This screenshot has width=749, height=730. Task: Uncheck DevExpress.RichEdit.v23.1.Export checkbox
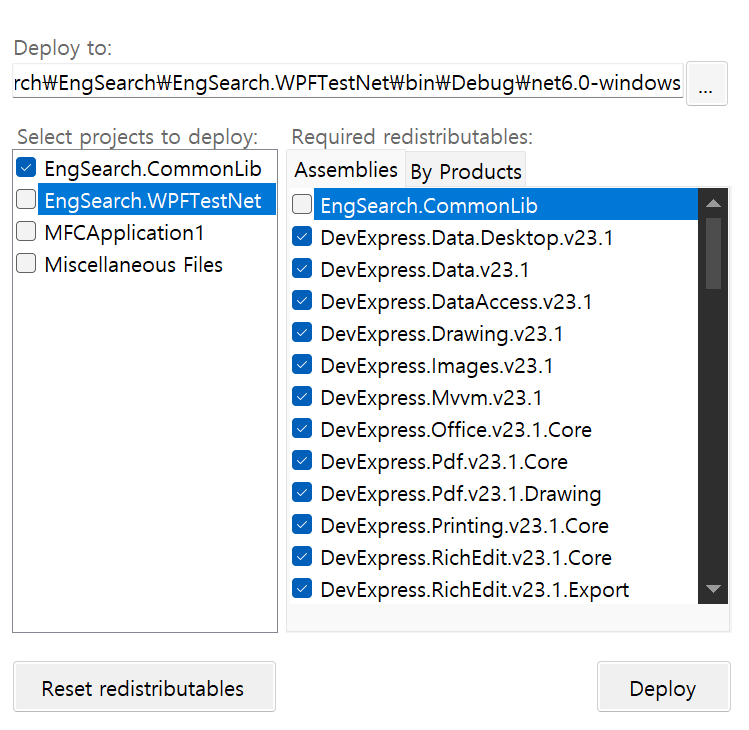coord(302,589)
